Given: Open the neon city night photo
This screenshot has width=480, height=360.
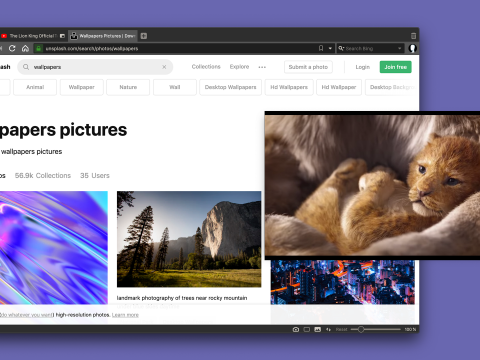Looking at the screenshot, I should coord(343,282).
